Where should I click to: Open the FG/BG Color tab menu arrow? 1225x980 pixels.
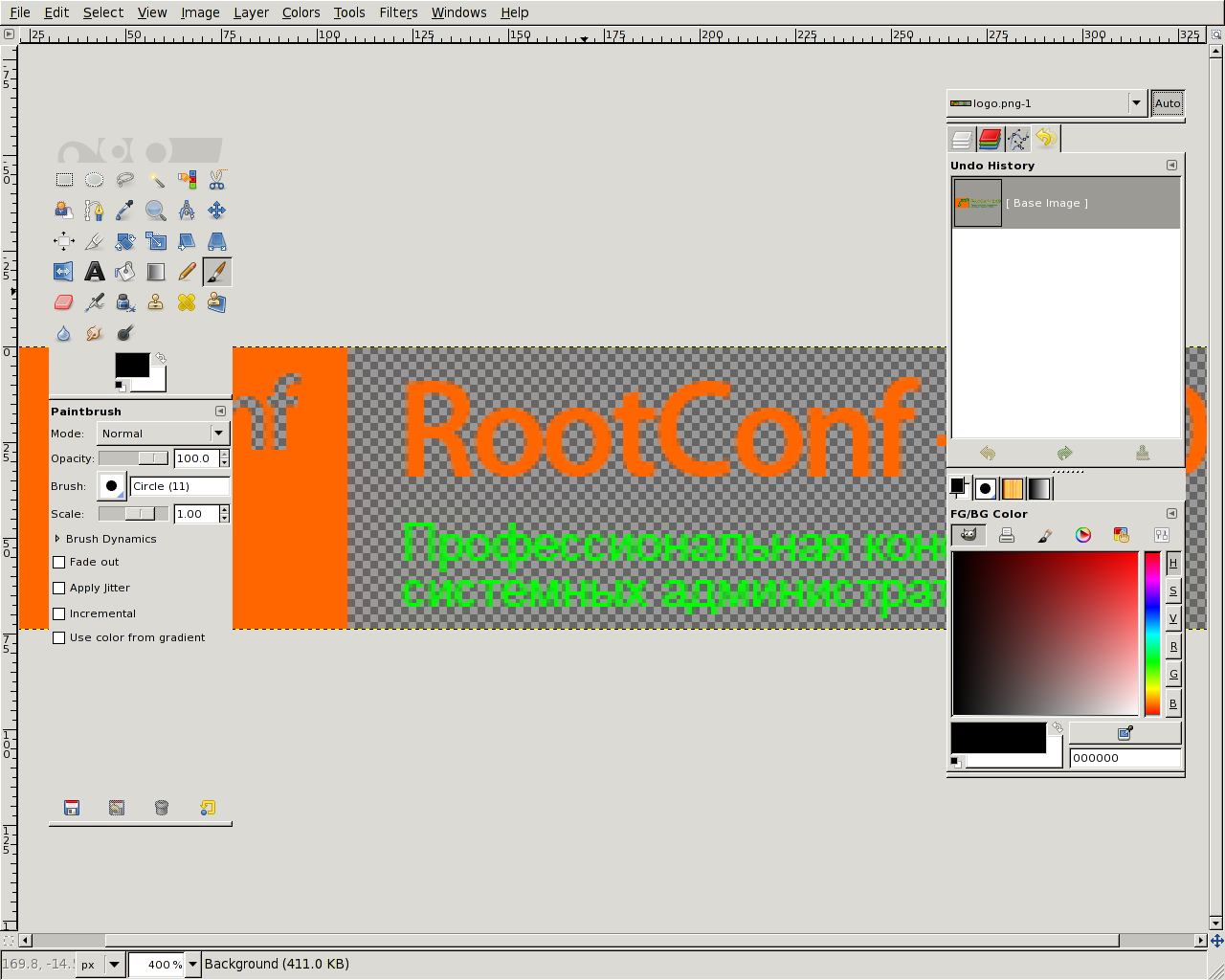1171,514
